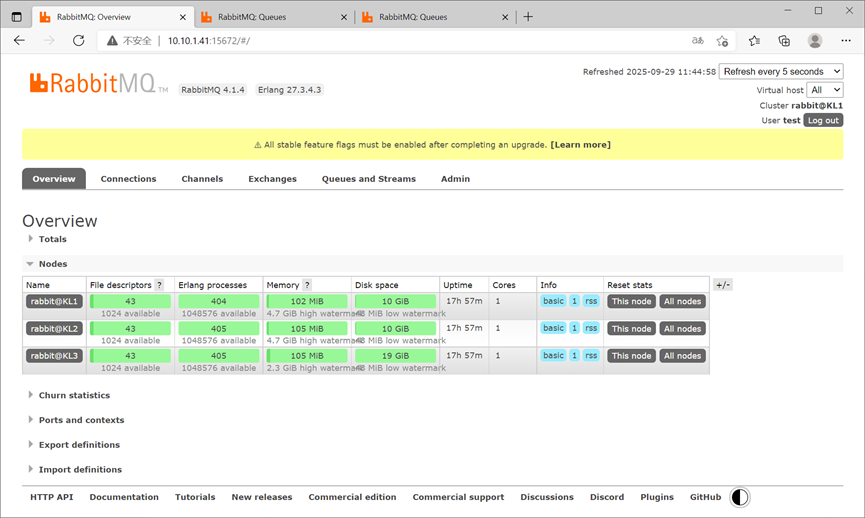Open the Learn more link in warning banner
Screen dimensions: 865x518
click(x=580, y=145)
